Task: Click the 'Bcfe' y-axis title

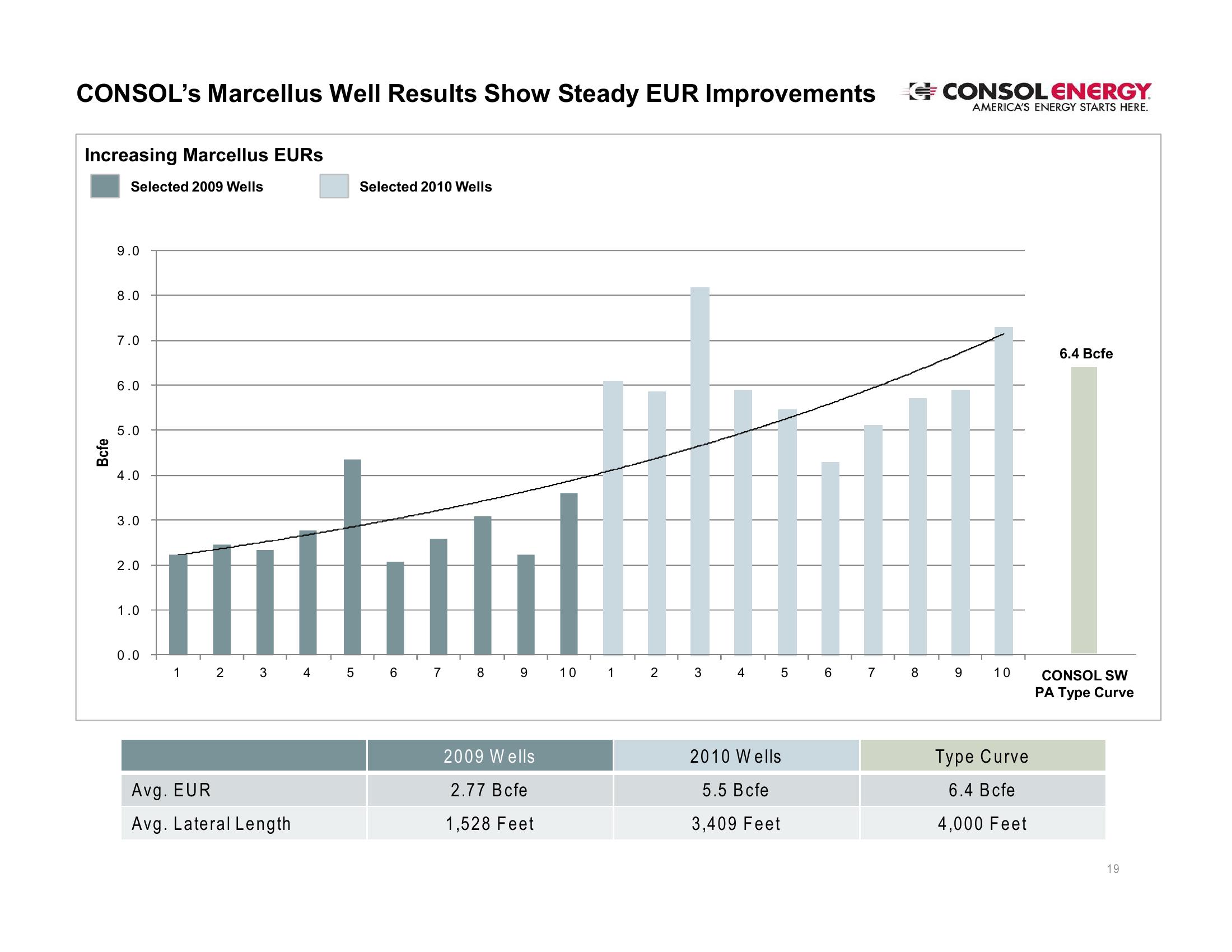Action: point(102,452)
